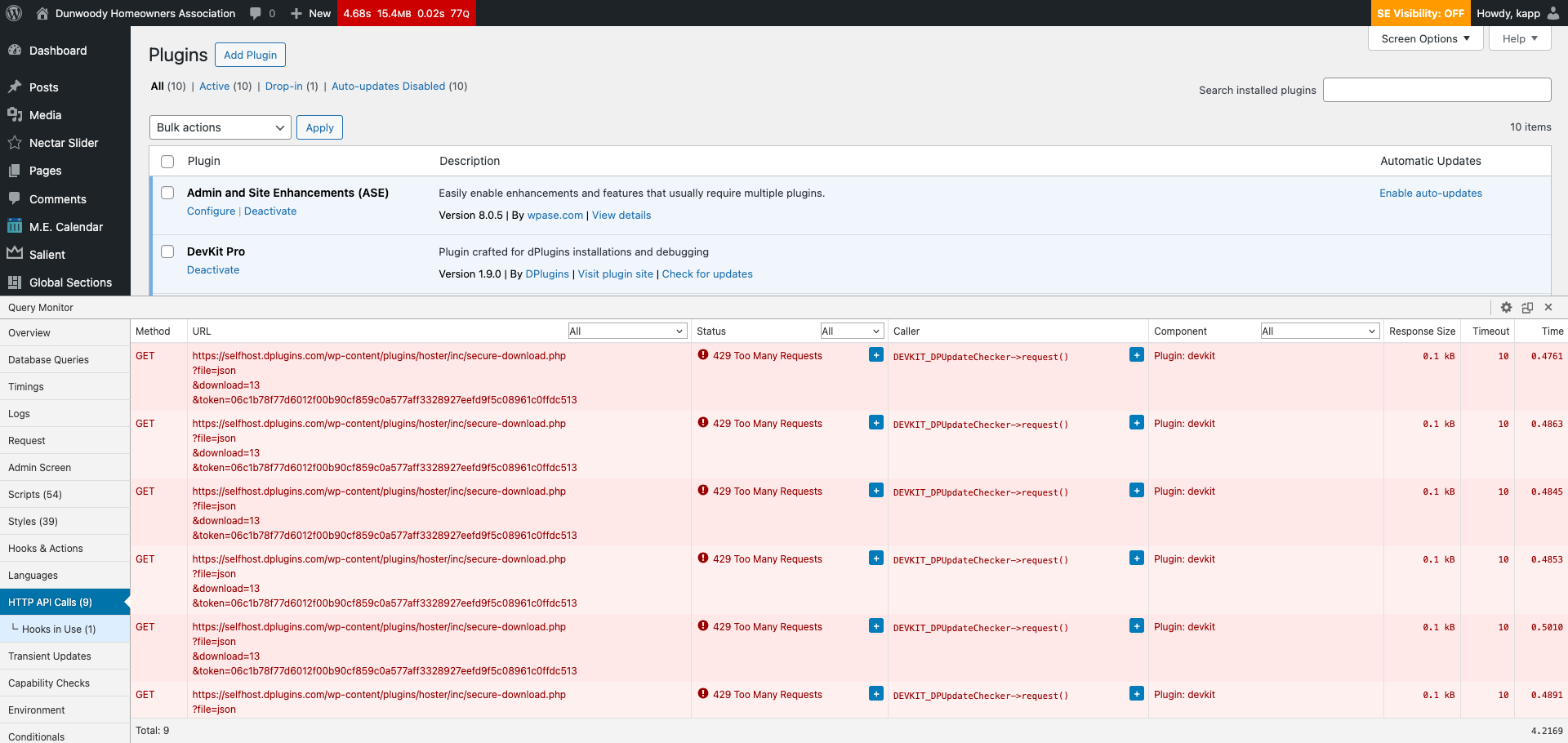This screenshot has width=1568, height=743.
Task: Click the Search installed plugins field
Action: click(x=1436, y=90)
